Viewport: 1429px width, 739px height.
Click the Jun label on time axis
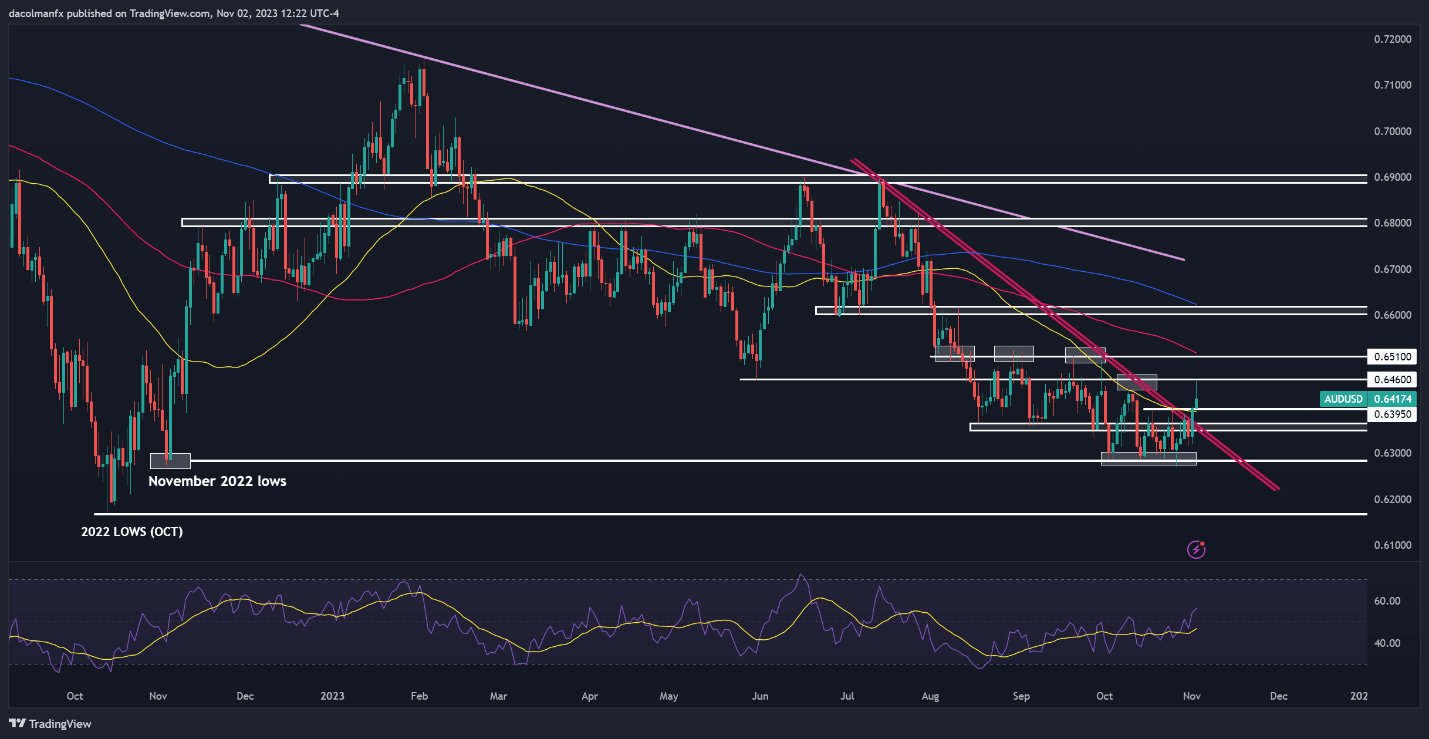pyautogui.click(x=761, y=694)
